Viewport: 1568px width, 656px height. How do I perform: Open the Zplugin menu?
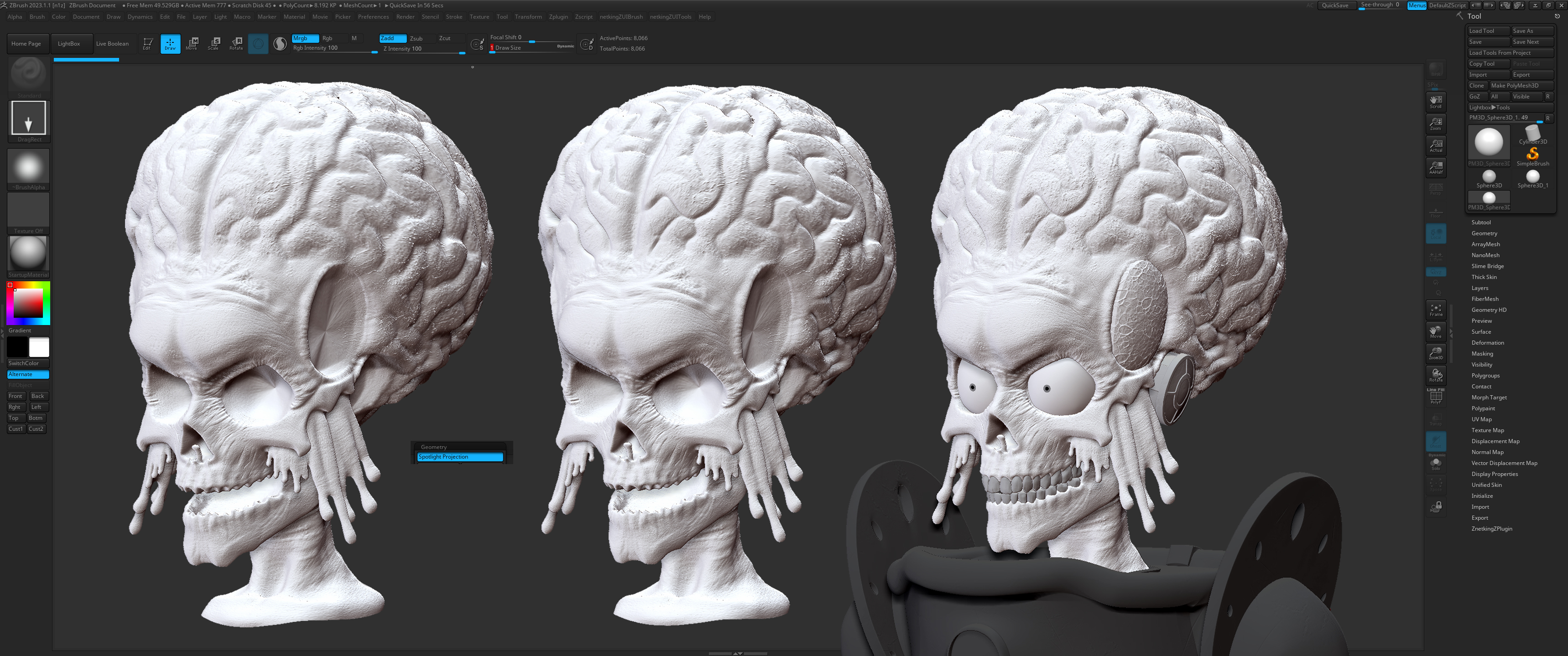557,17
